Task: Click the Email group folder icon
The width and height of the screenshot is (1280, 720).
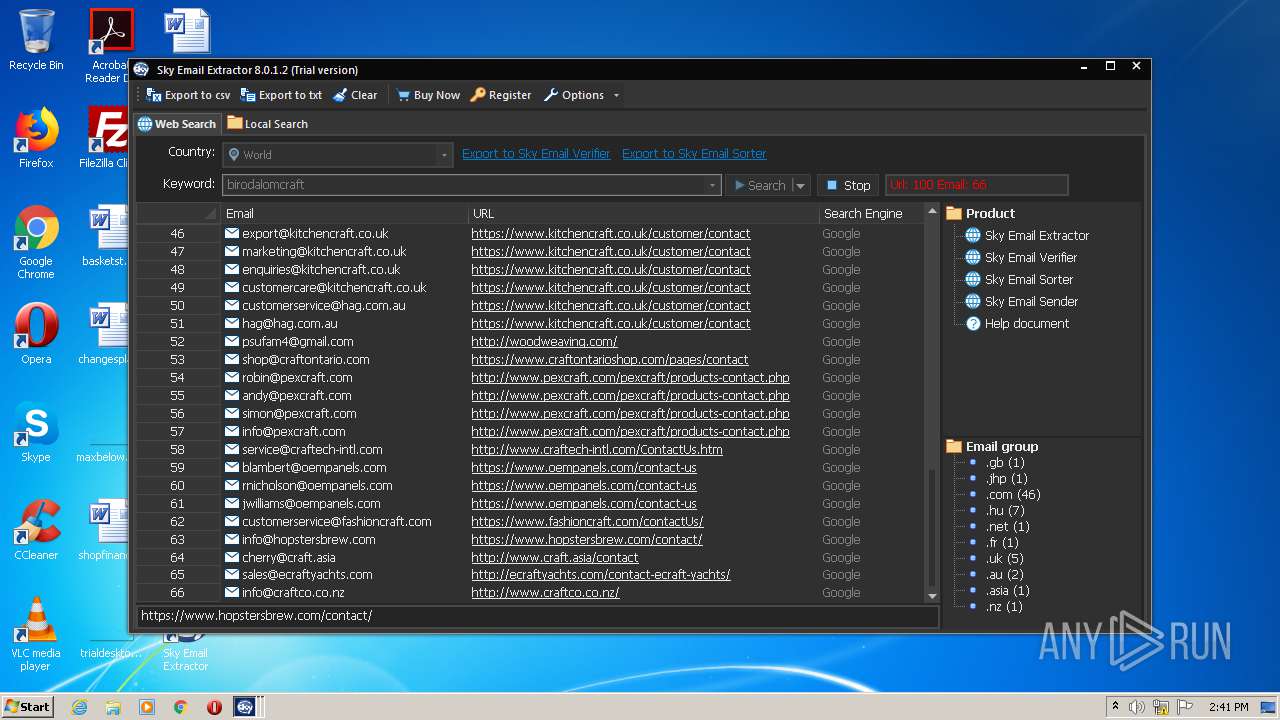Action: 954,446
